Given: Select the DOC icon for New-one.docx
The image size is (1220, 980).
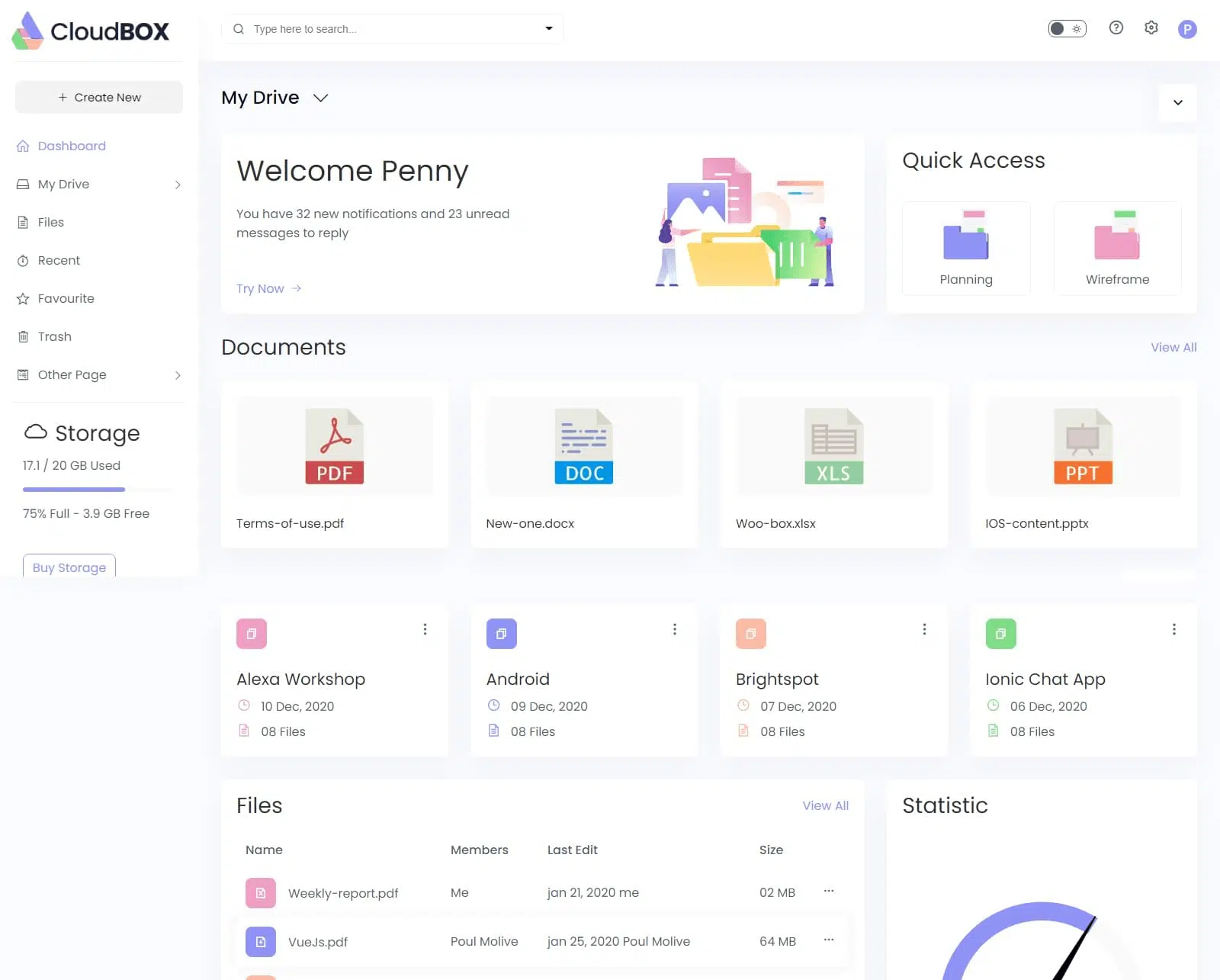Looking at the screenshot, I should pyautogui.click(x=584, y=446).
